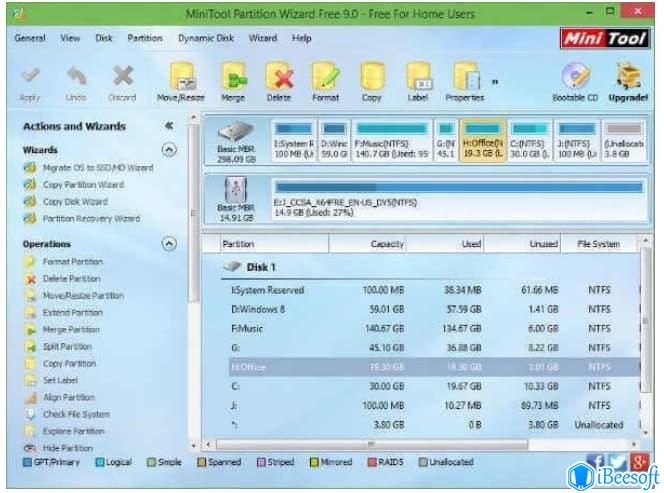Click the Apply checkmark icon
This screenshot has height=493, width=664.
[30, 76]
